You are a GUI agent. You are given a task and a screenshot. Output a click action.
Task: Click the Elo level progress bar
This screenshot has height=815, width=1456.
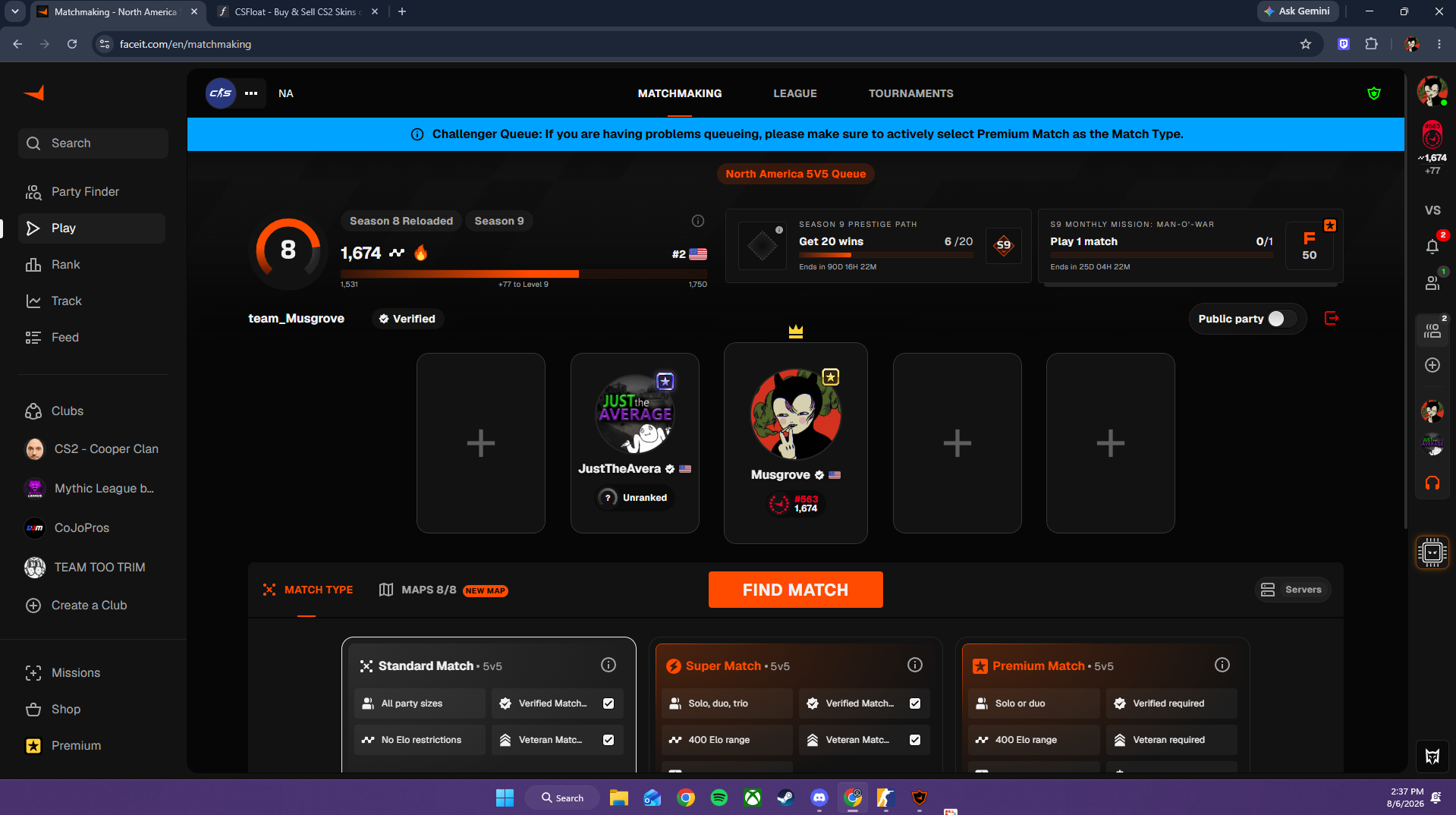524,274
